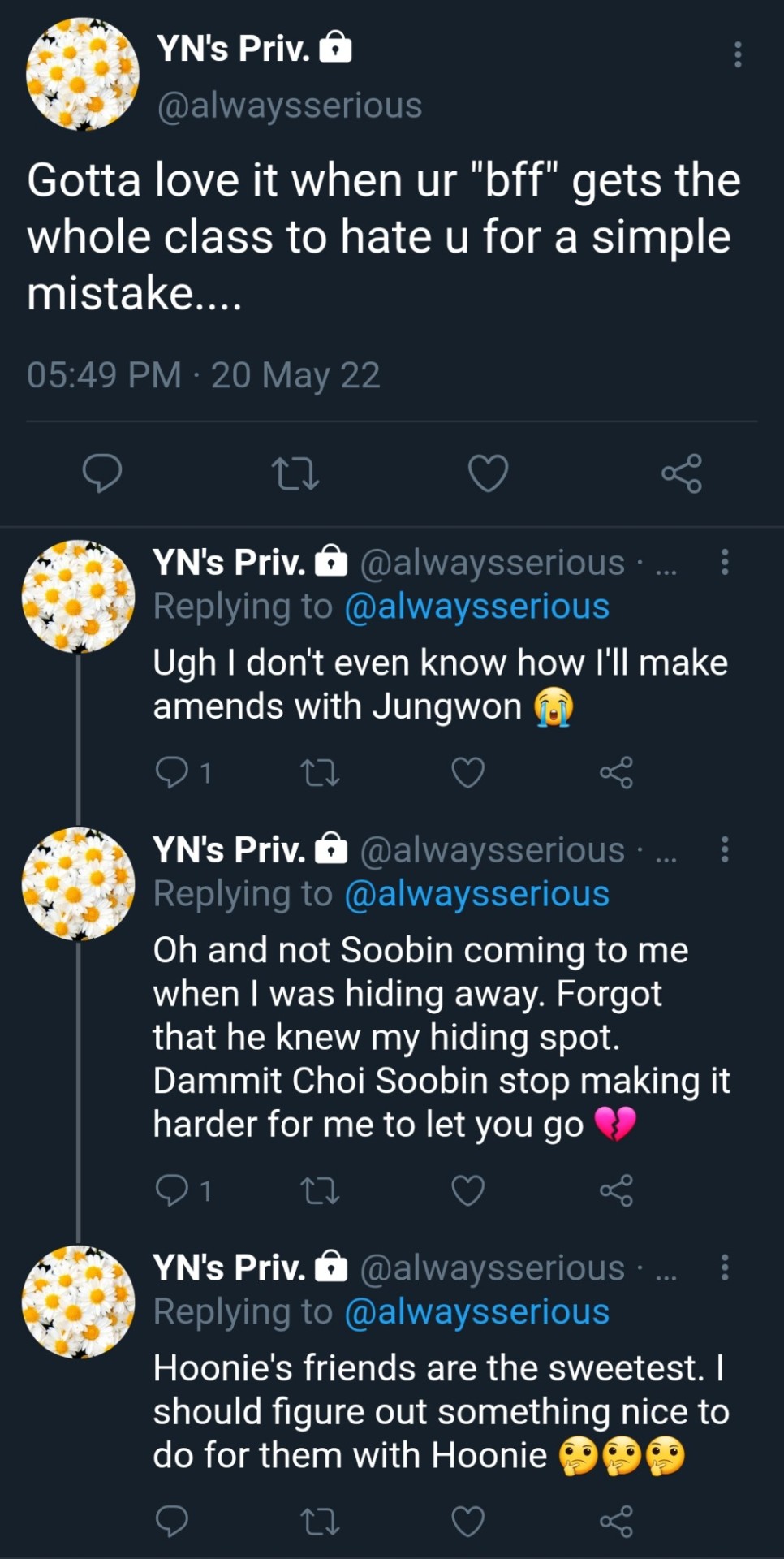Open more options on Soobin reply
Screen dimensions: 784x1559
click(x=724, y=849)
